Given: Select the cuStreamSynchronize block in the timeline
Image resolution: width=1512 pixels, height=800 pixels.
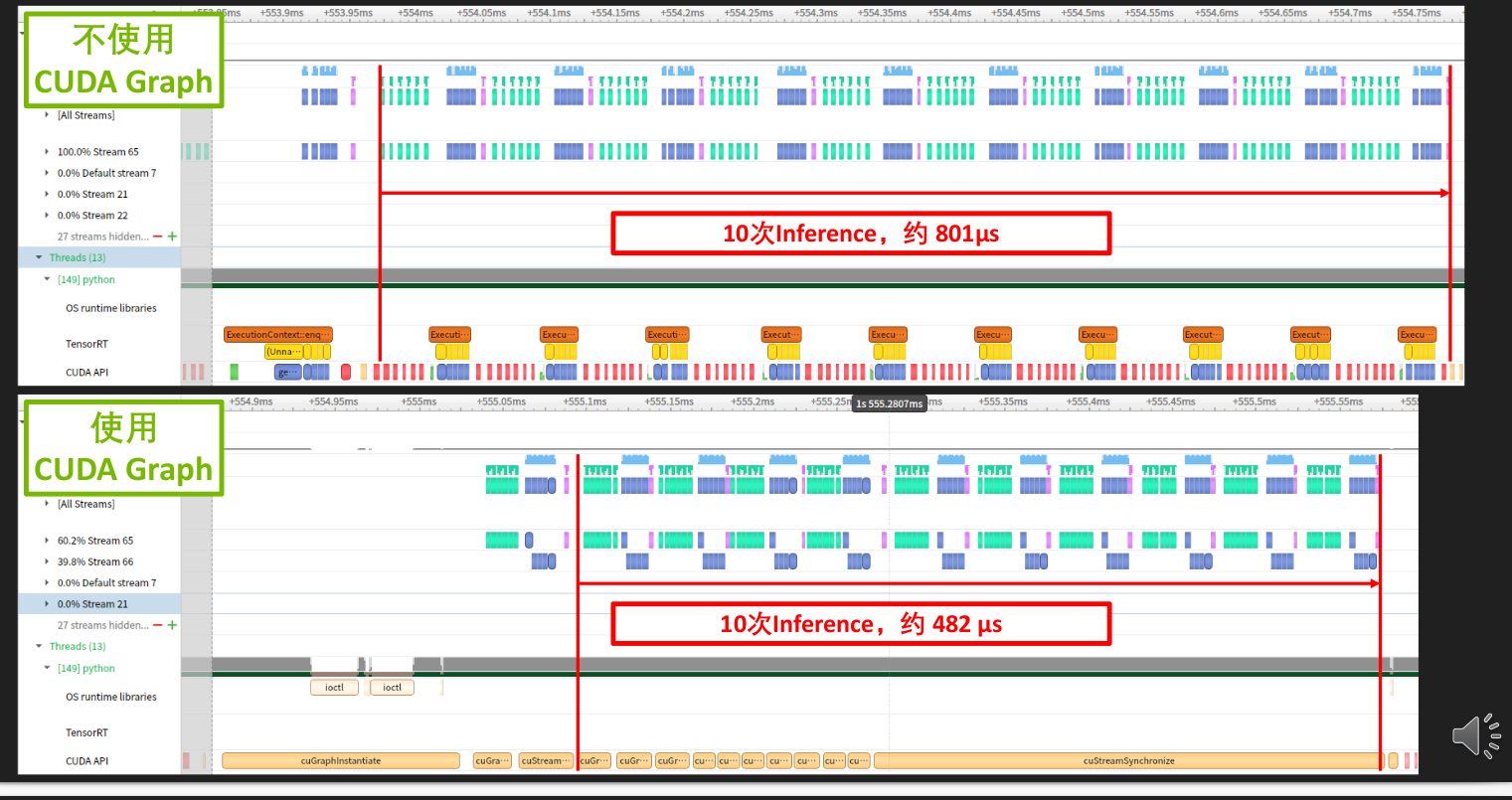Looking at the screenshot, I should point(1128,761).
